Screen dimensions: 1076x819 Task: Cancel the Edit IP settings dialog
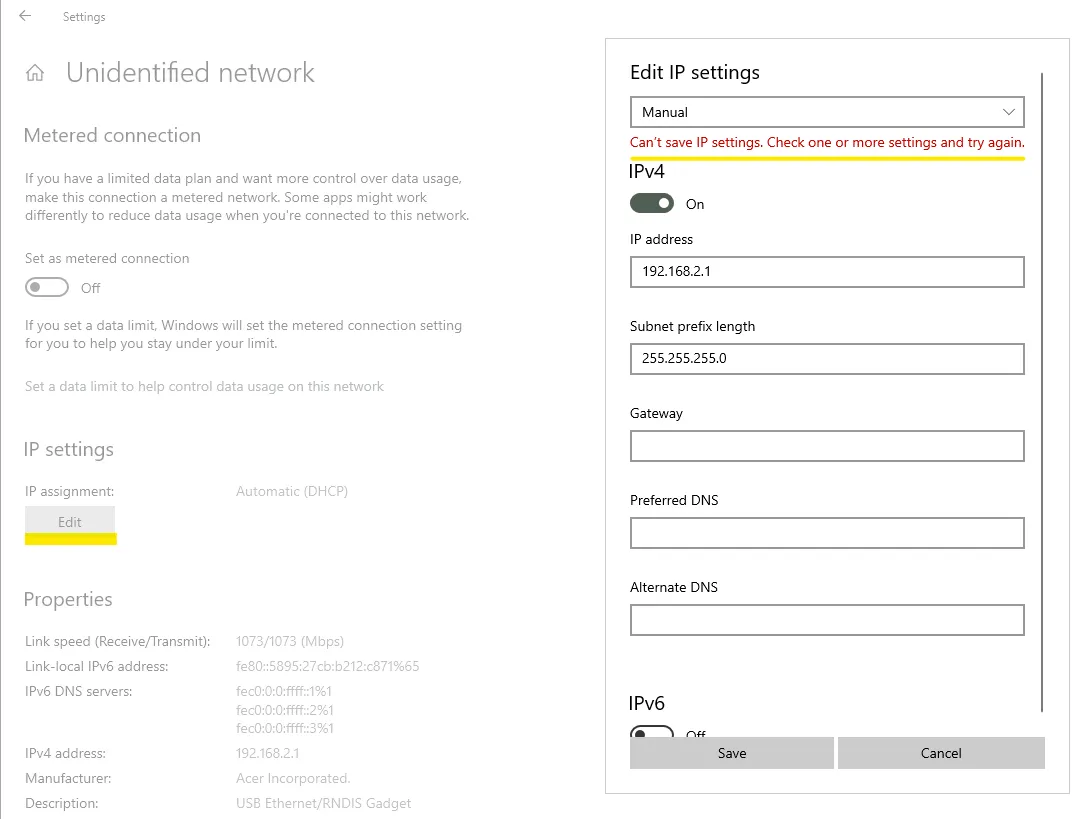pos(940,753)
